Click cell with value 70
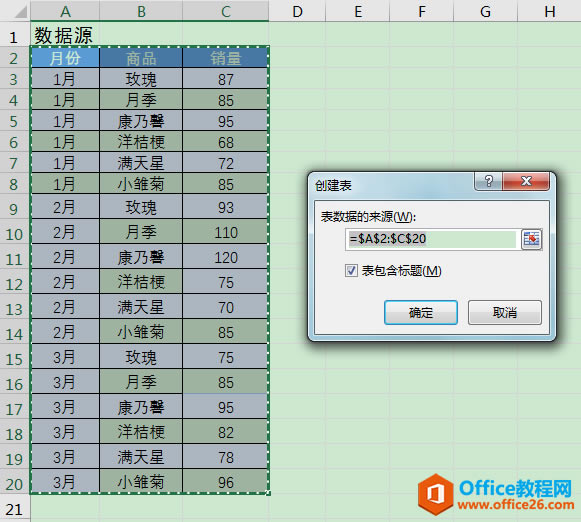581x522 pixels. pyautogui.click(x=226, y=307)
